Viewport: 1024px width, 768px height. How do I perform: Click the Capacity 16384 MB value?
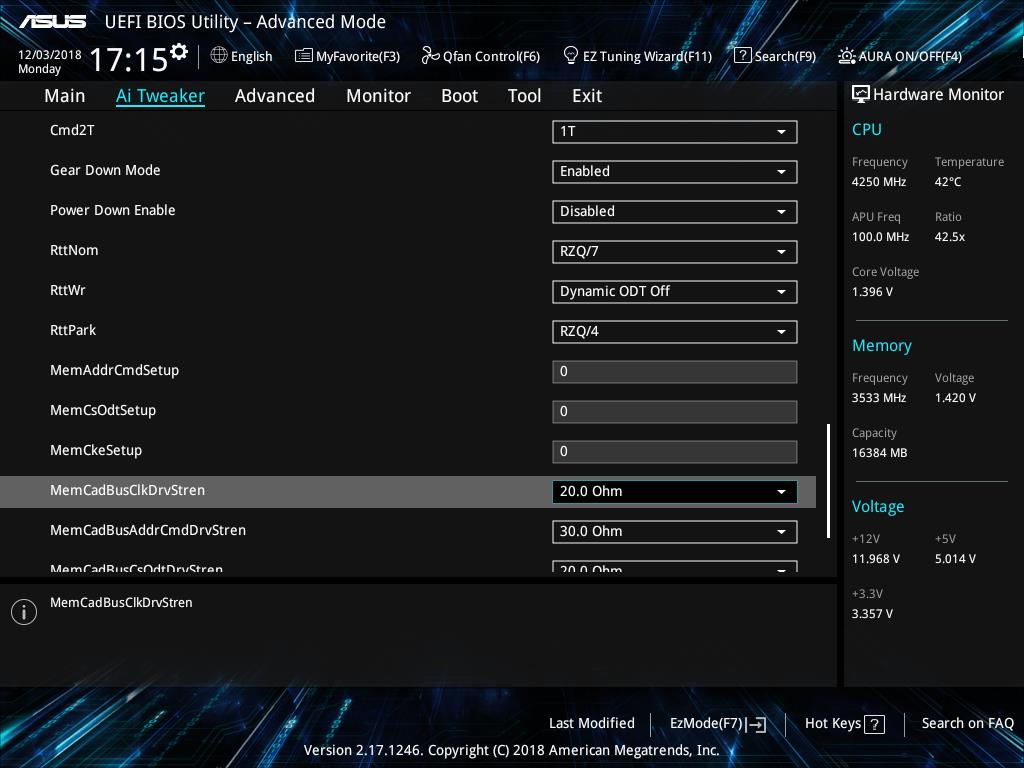[x=879, y=453]
